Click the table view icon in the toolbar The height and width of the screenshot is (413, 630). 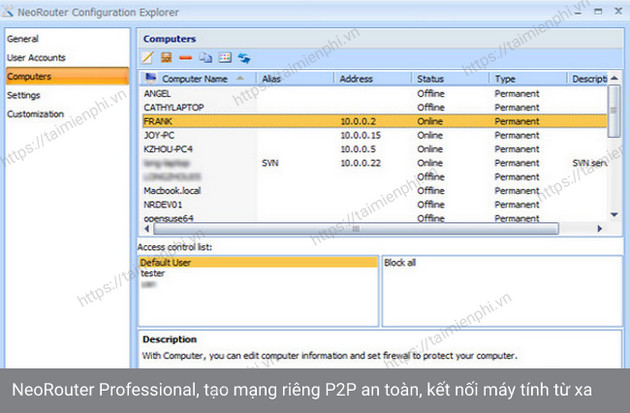click(224, 58)
